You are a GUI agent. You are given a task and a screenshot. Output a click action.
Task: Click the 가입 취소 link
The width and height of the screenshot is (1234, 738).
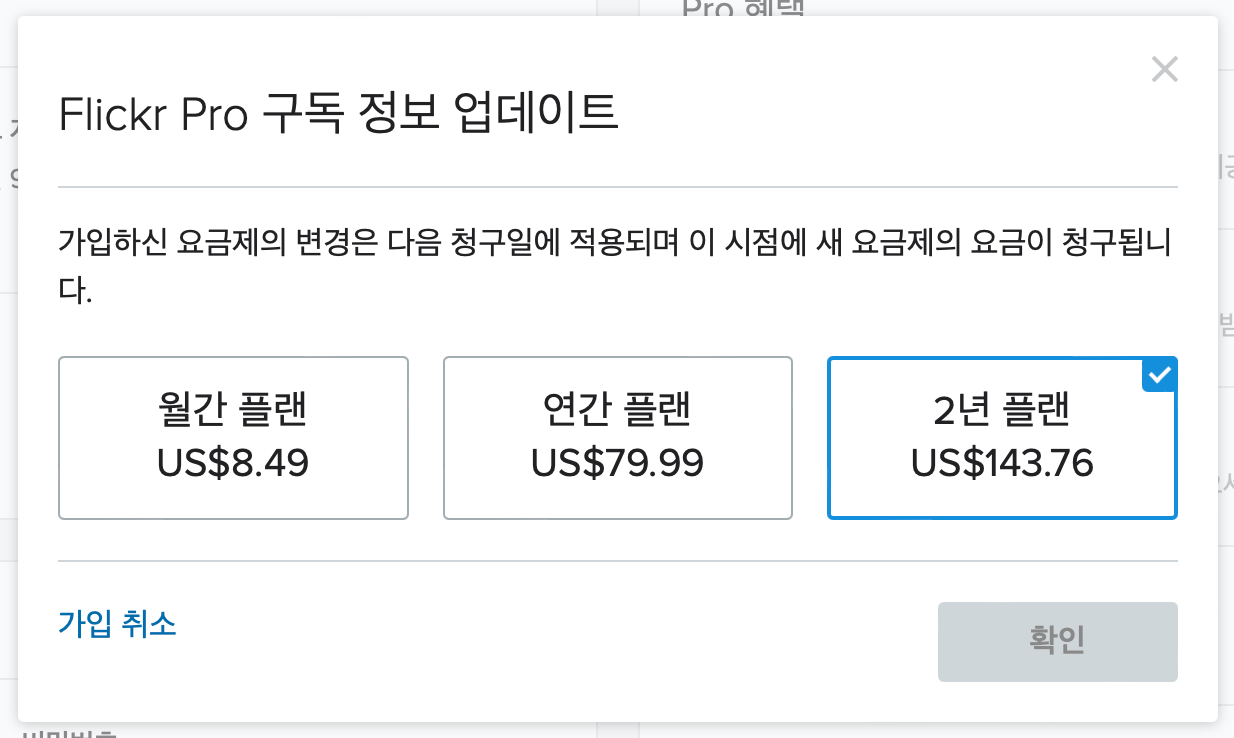tap(117, 624)
